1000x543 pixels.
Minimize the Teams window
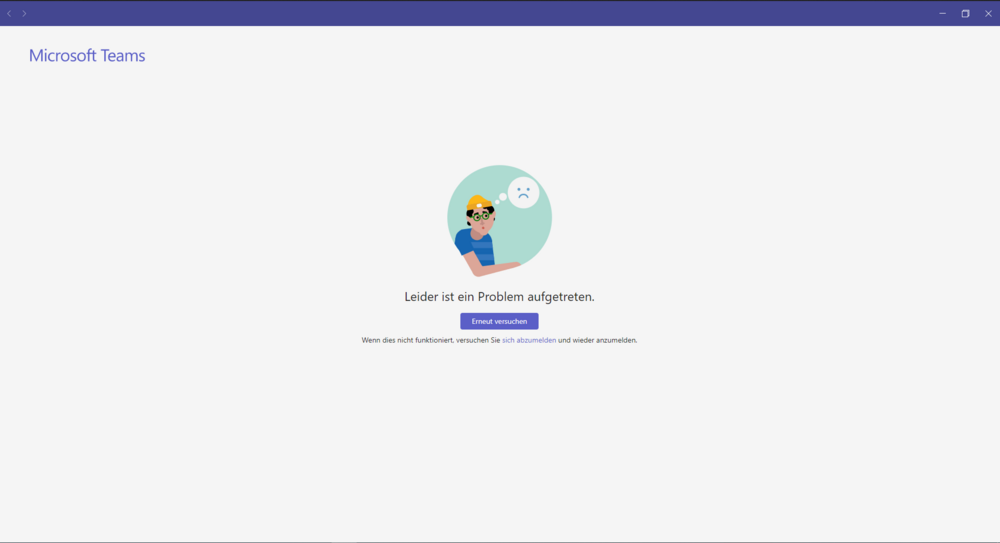pos(942,13)
